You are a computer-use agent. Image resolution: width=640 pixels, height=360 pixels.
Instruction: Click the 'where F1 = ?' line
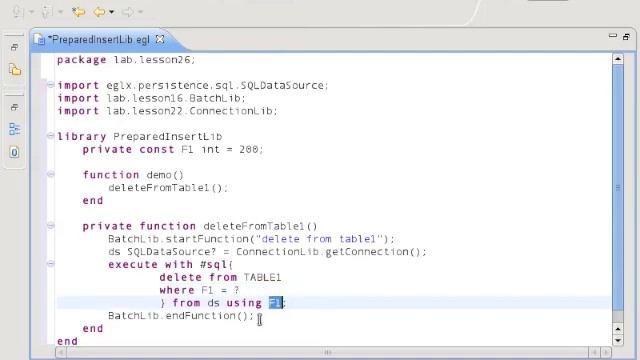coord(199,290)
